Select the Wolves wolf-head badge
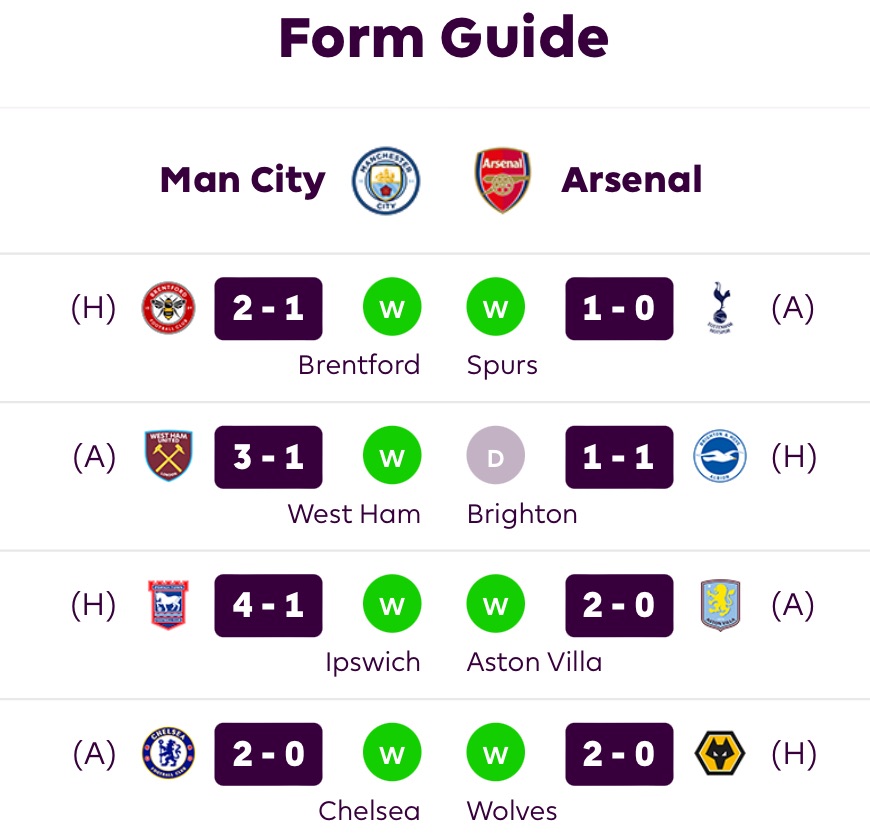Image resolution: width=870 pixels, height=834 pixels. tap(720, 753)
